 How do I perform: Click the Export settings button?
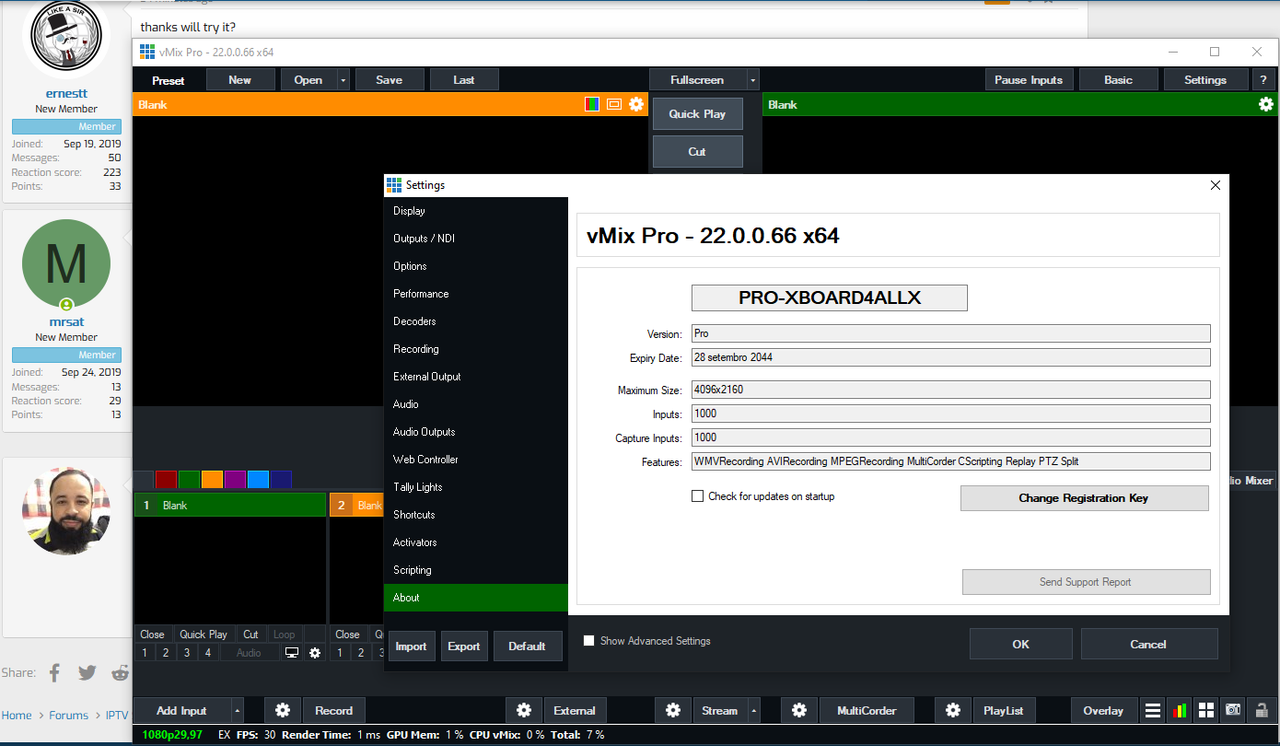[464, 646]
